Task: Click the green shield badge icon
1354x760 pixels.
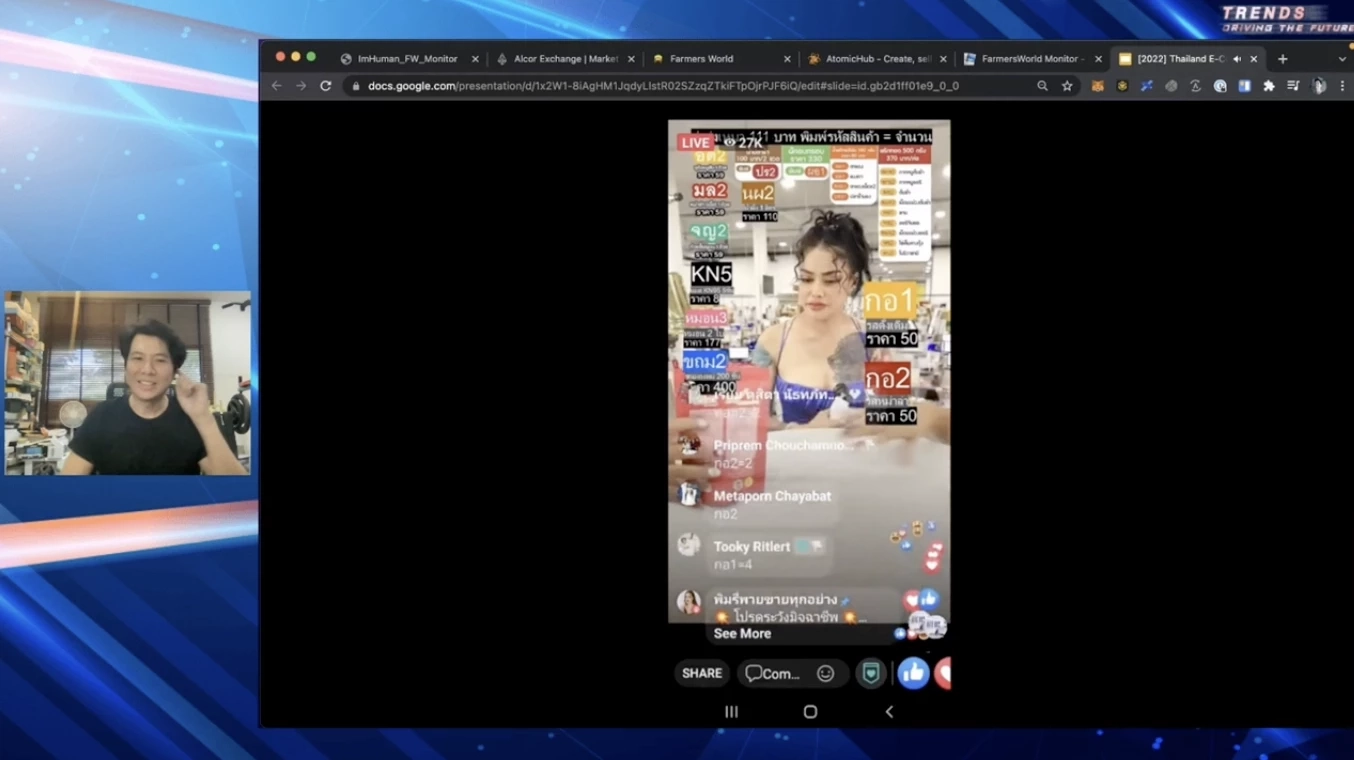Action: [x=871, y=672]
